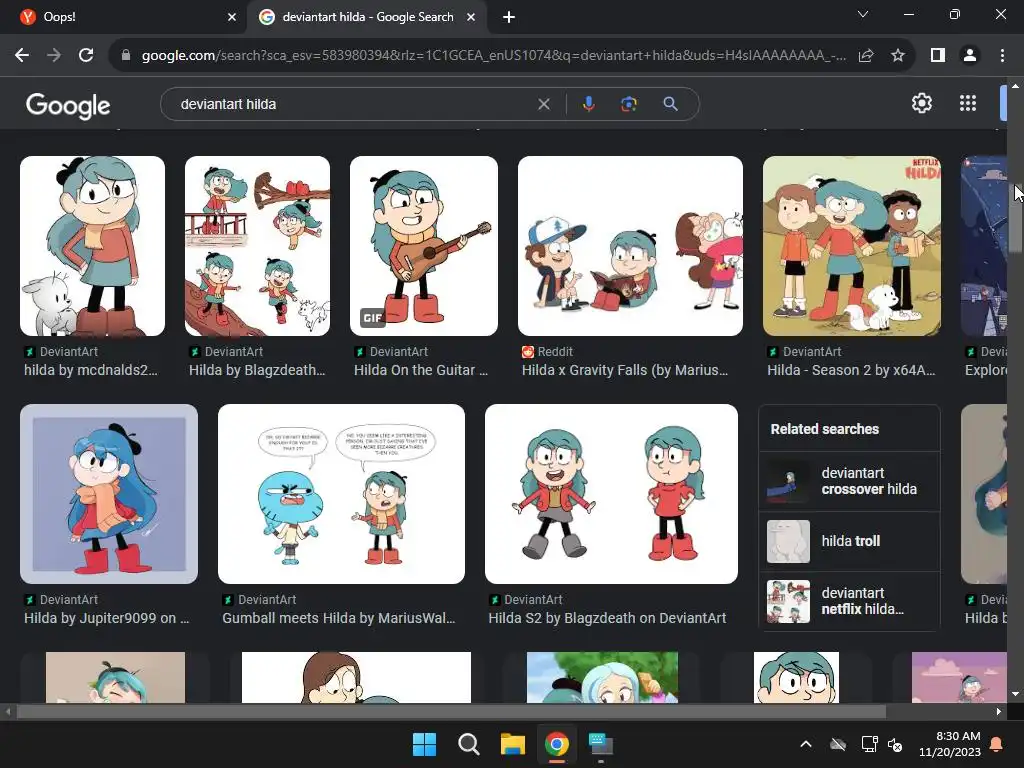Select related search hilda troll
Viewport: 1024px width, 768px height.
tap(849, 541)
